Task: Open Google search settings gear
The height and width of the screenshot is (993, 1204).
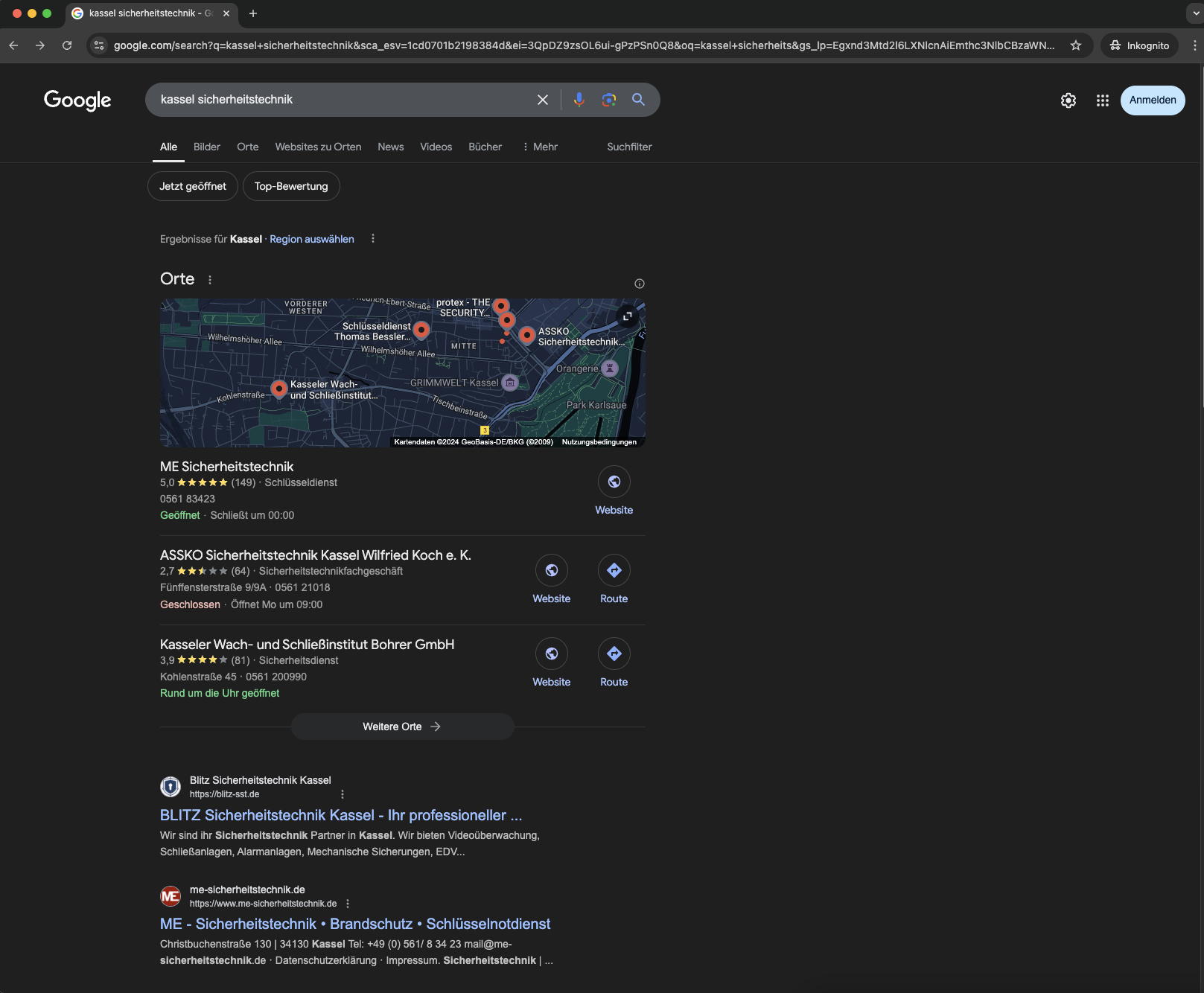Action: (1068, 100)
